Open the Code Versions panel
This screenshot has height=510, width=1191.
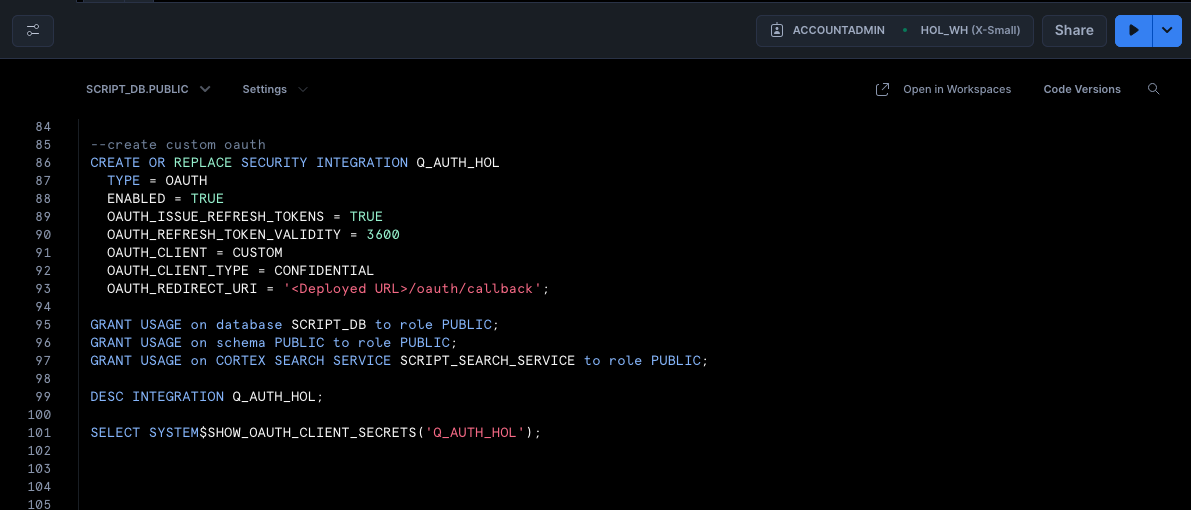click(1082, 89)
